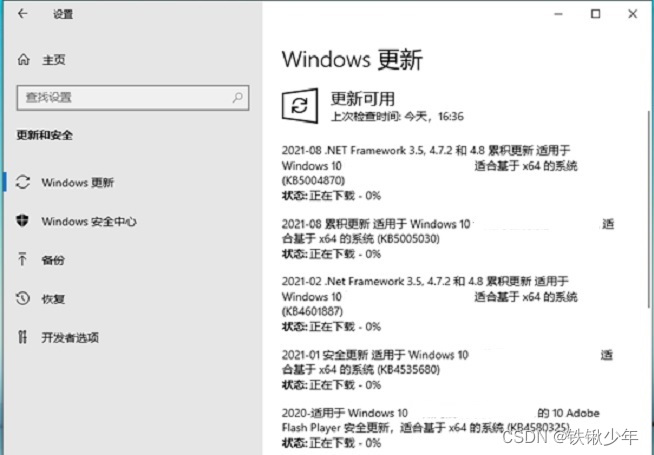654x455 pixels.
Task: Open the 开发者选项 tools icon
Action: 23,337
